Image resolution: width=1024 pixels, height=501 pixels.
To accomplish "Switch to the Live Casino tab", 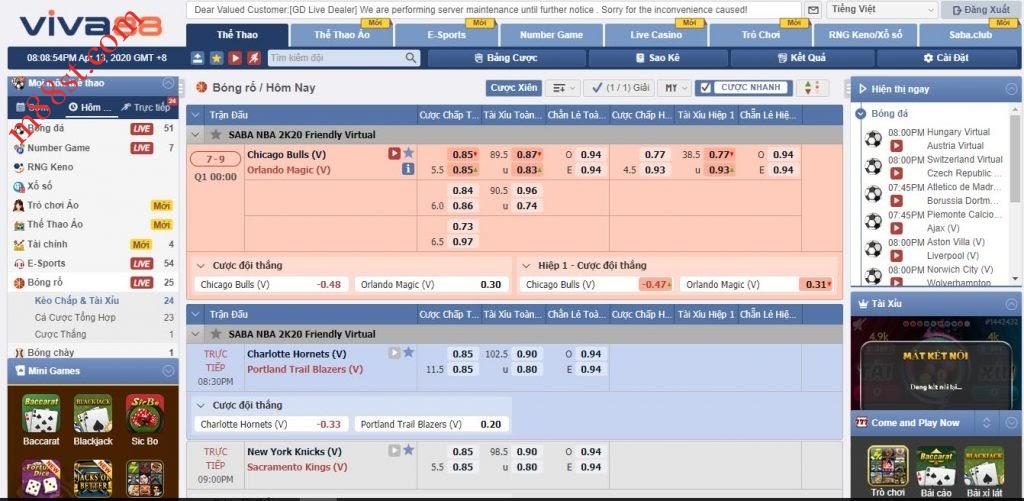I will tap(656, 35).
